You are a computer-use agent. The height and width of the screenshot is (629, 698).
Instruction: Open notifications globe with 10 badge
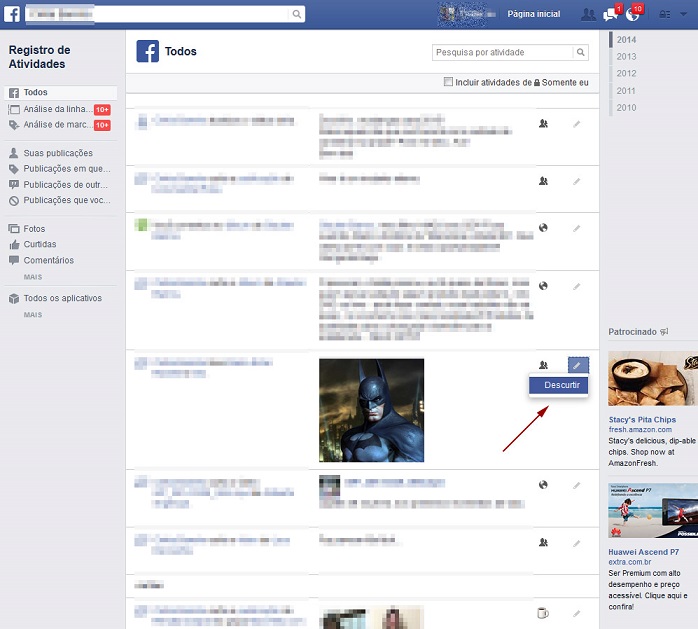[633, 15]
